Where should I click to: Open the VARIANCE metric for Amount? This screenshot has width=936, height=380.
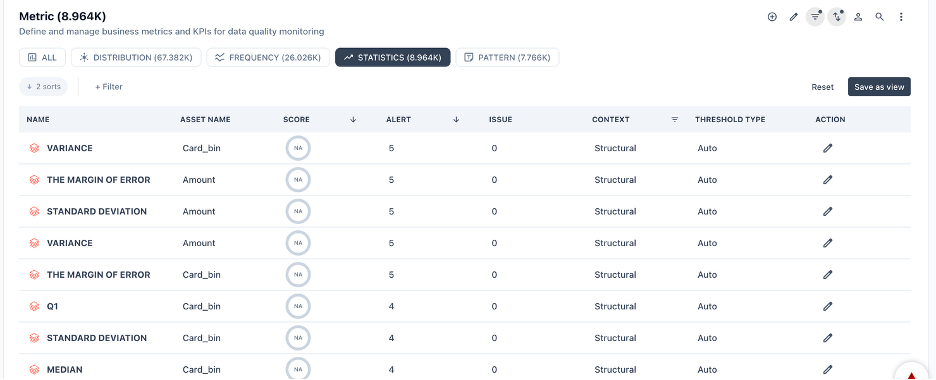tap(69, 243)
